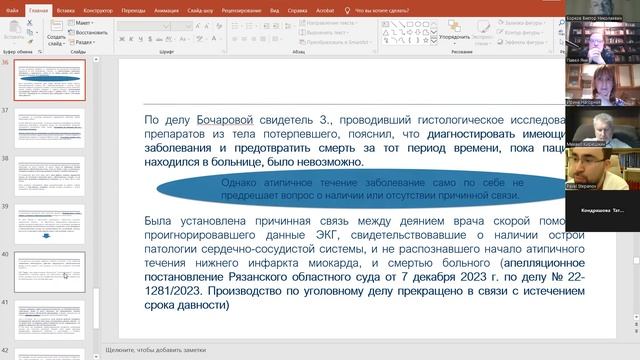Click the decrease font size icon
The height and width of the screenshot is (360, 640).
[x=207, y=26]
